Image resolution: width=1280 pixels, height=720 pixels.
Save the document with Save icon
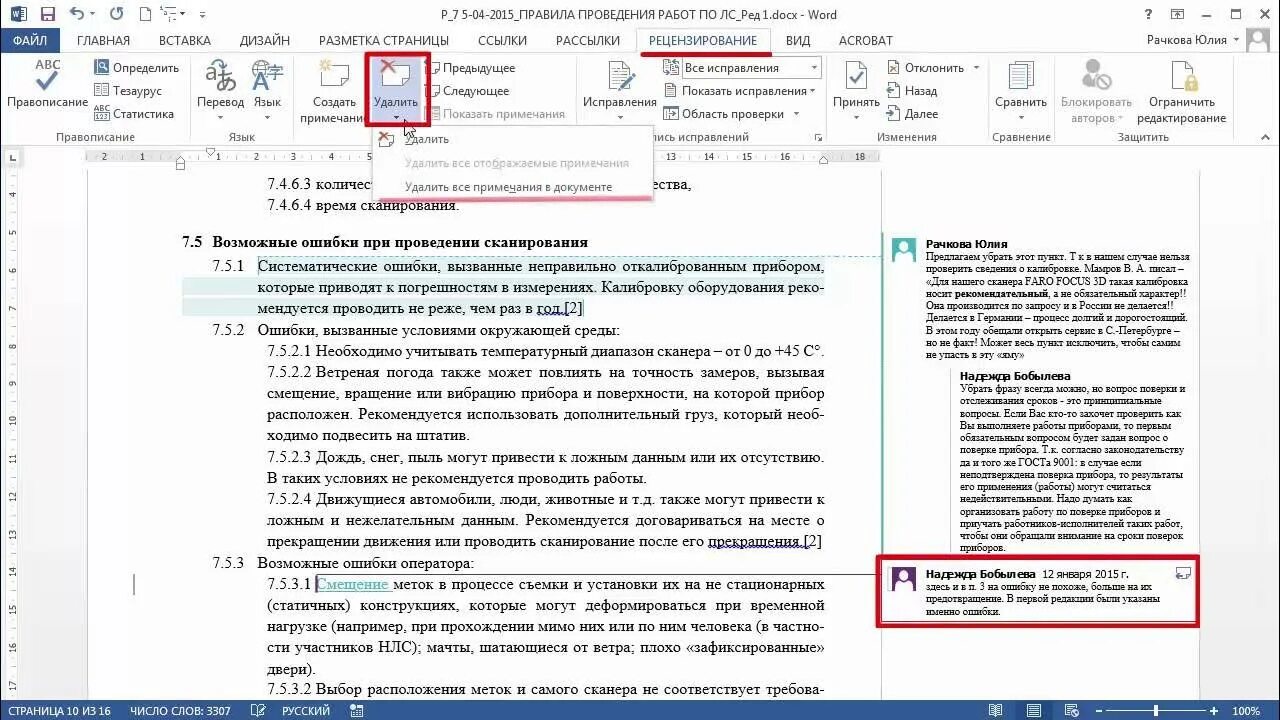(48, 14)
